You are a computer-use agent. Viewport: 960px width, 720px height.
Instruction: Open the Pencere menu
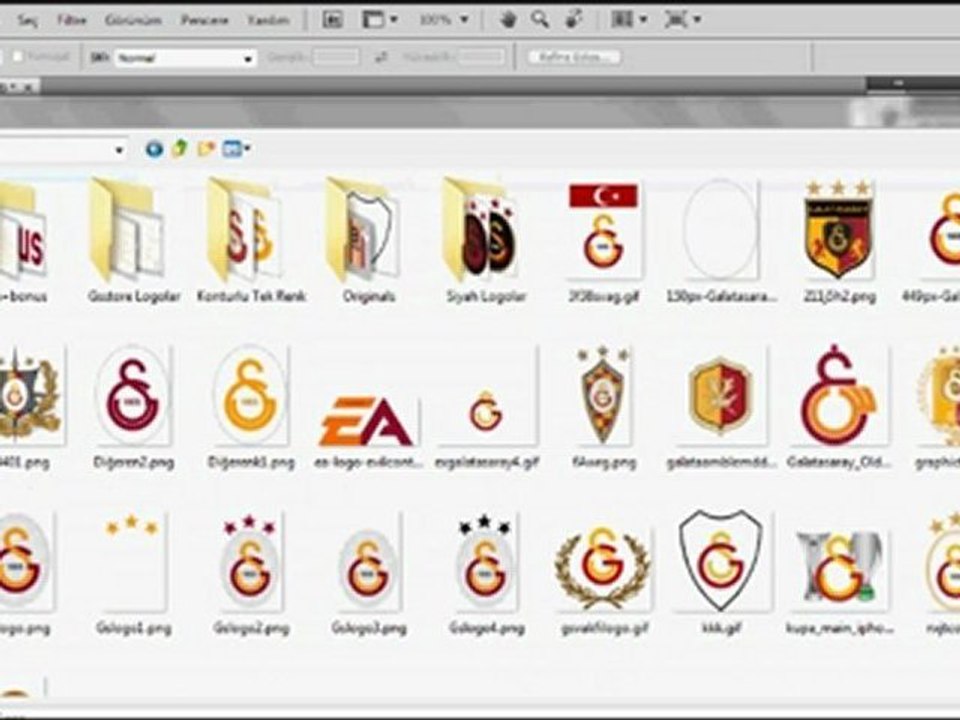tap(204, 21)
